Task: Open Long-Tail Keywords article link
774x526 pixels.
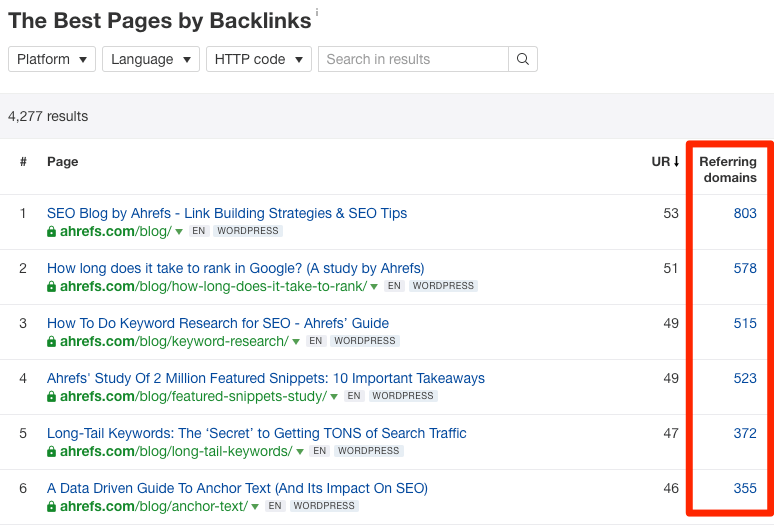Action: point(257,433)
